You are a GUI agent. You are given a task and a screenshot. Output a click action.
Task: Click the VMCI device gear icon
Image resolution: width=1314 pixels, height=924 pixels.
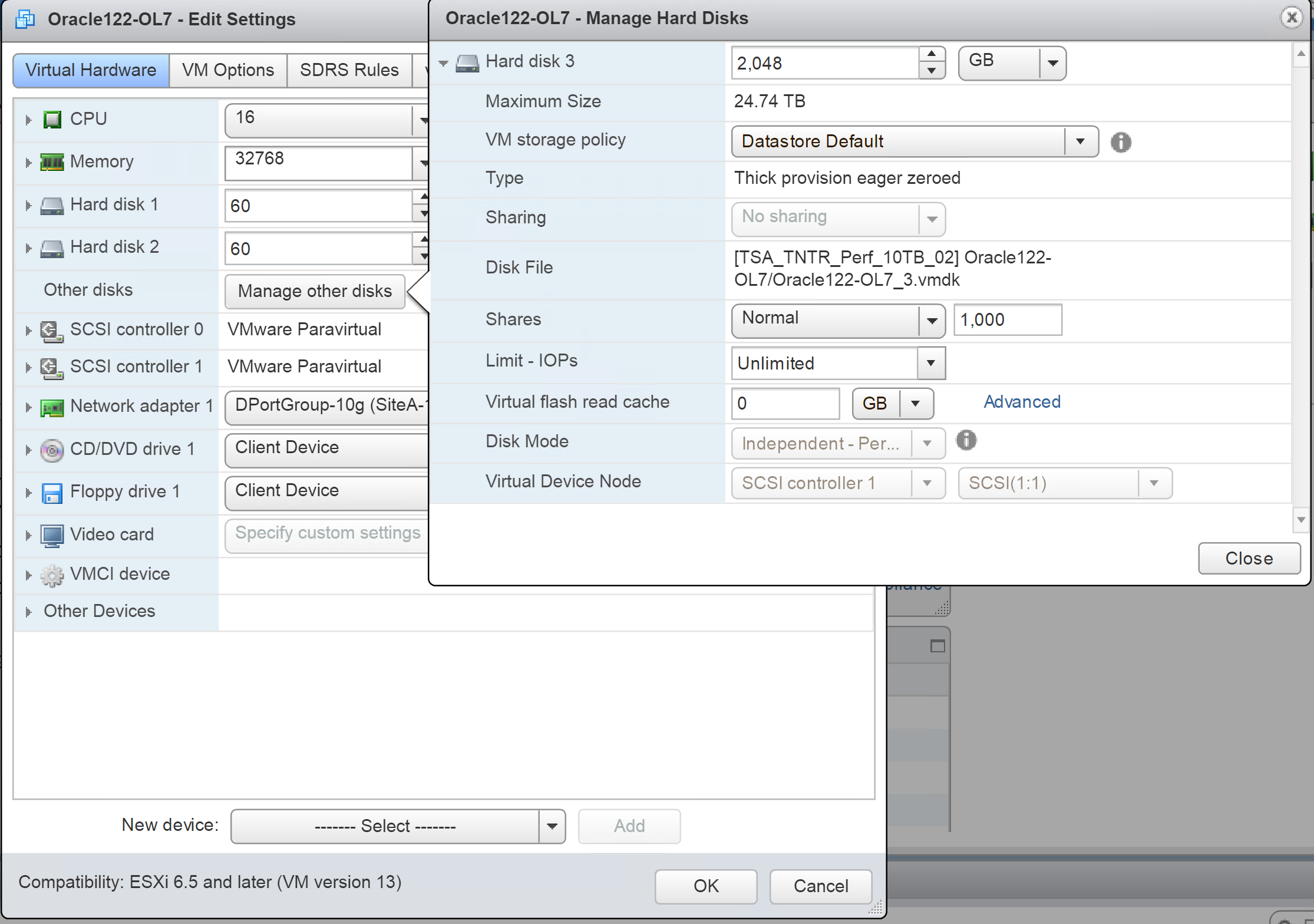52,575
